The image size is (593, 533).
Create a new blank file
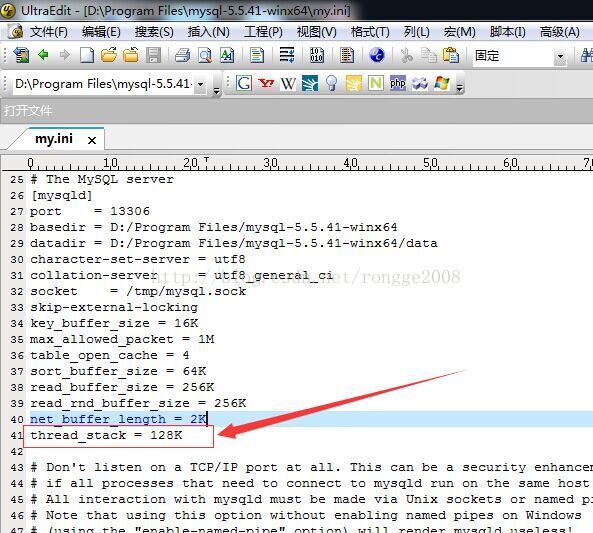(87, 55)
